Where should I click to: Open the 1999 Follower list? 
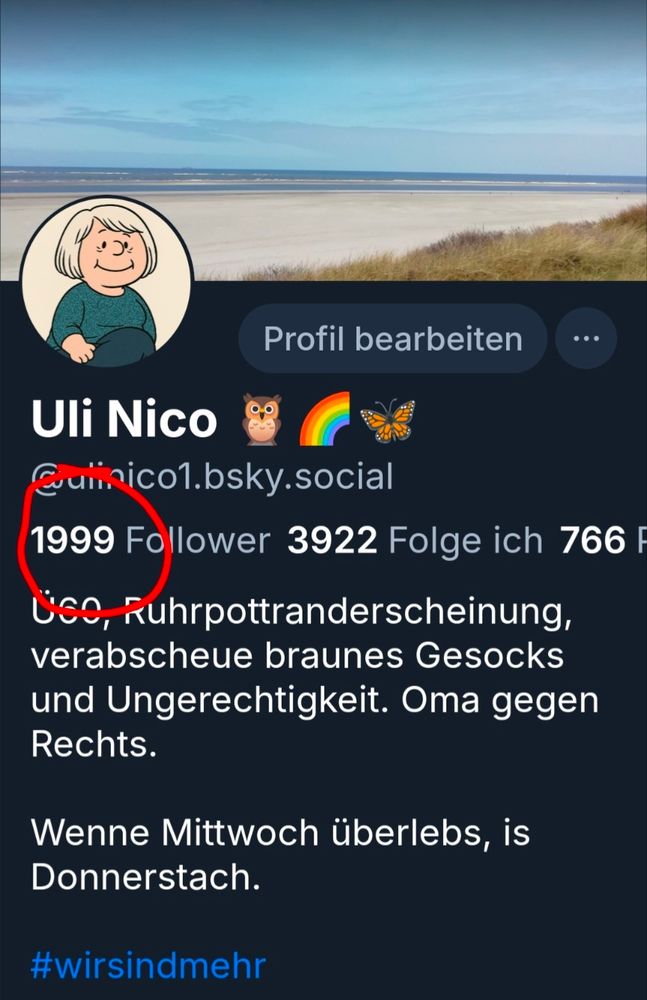151,540
